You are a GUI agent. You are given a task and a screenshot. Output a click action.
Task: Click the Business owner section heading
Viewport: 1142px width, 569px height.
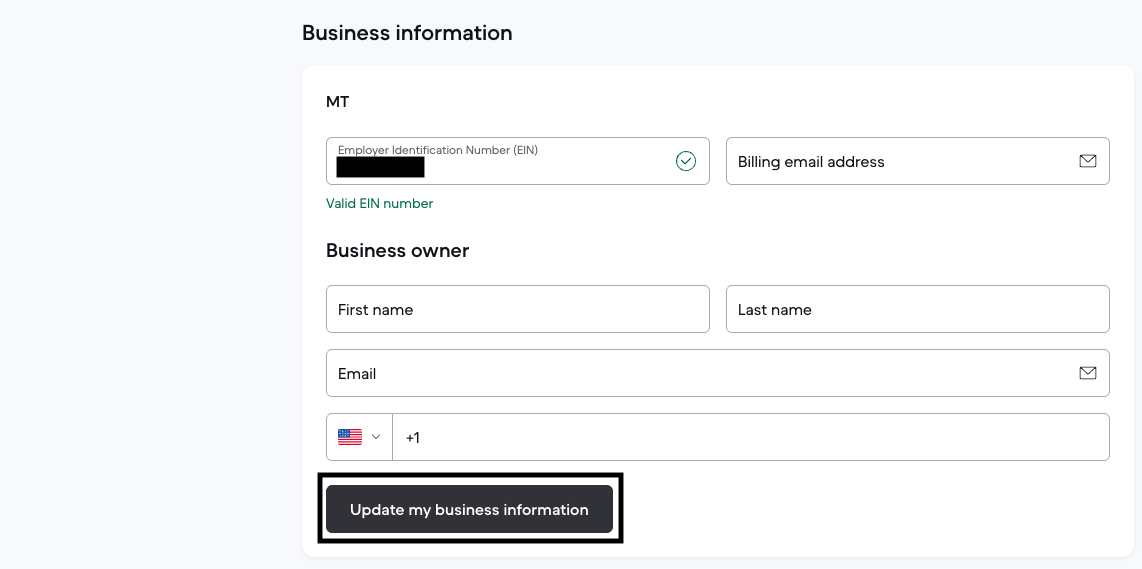click(x=397, y=251)
